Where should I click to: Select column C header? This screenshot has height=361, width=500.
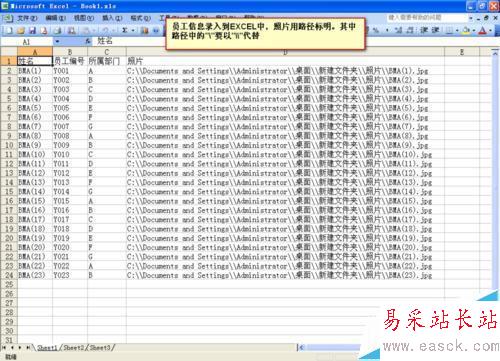coord(107,52)
